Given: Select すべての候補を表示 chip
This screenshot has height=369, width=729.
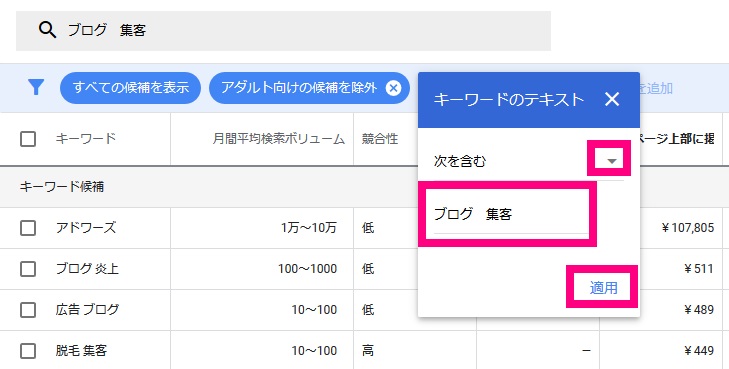Looking at the screenshot, I should point(131,88).
